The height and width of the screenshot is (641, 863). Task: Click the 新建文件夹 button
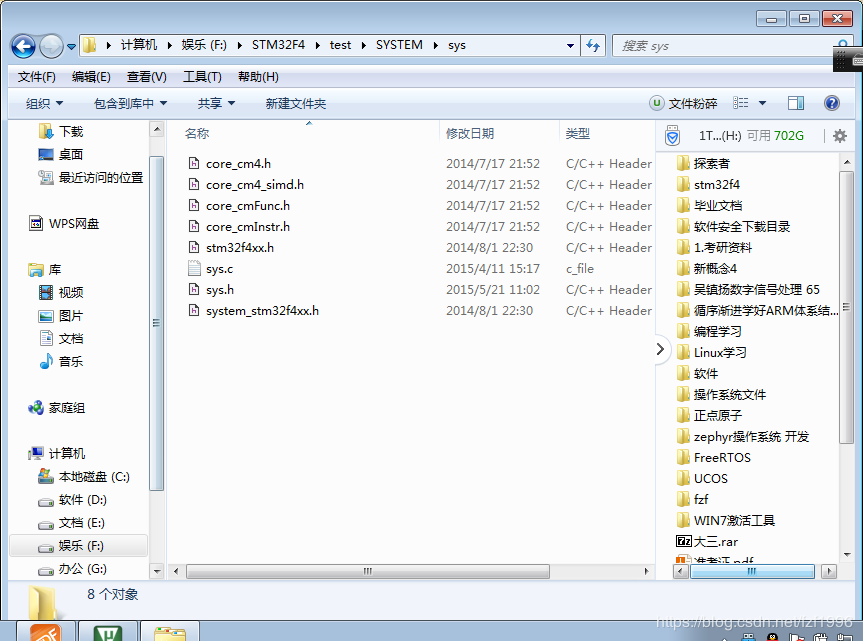296,103
